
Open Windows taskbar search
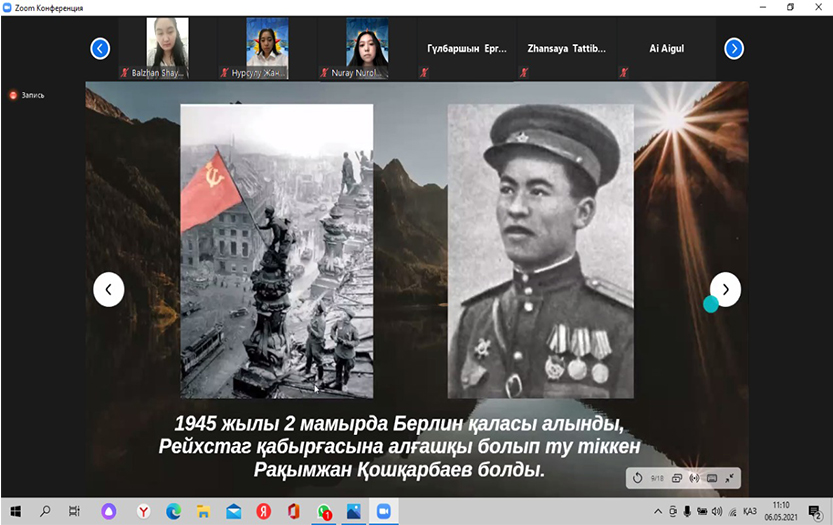45,511
